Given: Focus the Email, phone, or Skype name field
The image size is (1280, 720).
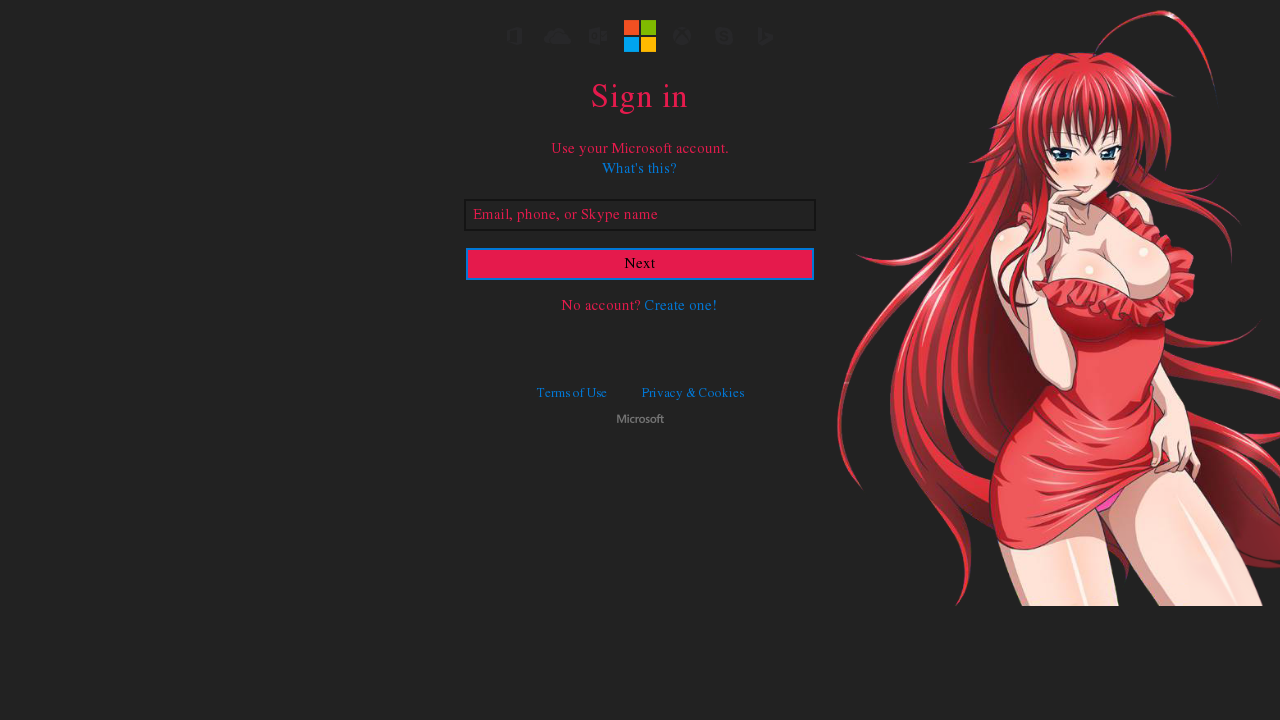Looking at the screenshot, I should point(640,215).
